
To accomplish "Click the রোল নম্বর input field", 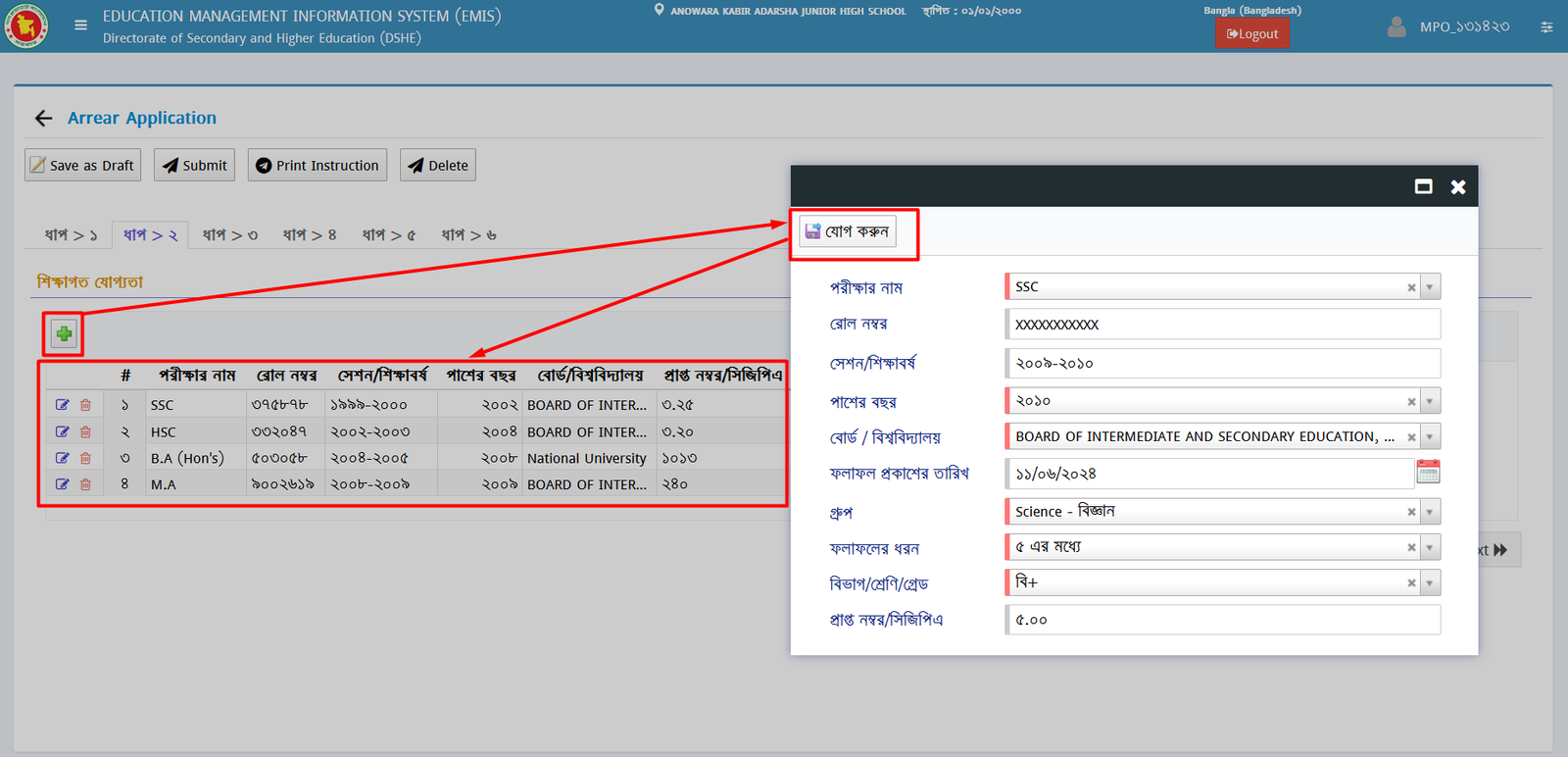I will coord(1222,325).
